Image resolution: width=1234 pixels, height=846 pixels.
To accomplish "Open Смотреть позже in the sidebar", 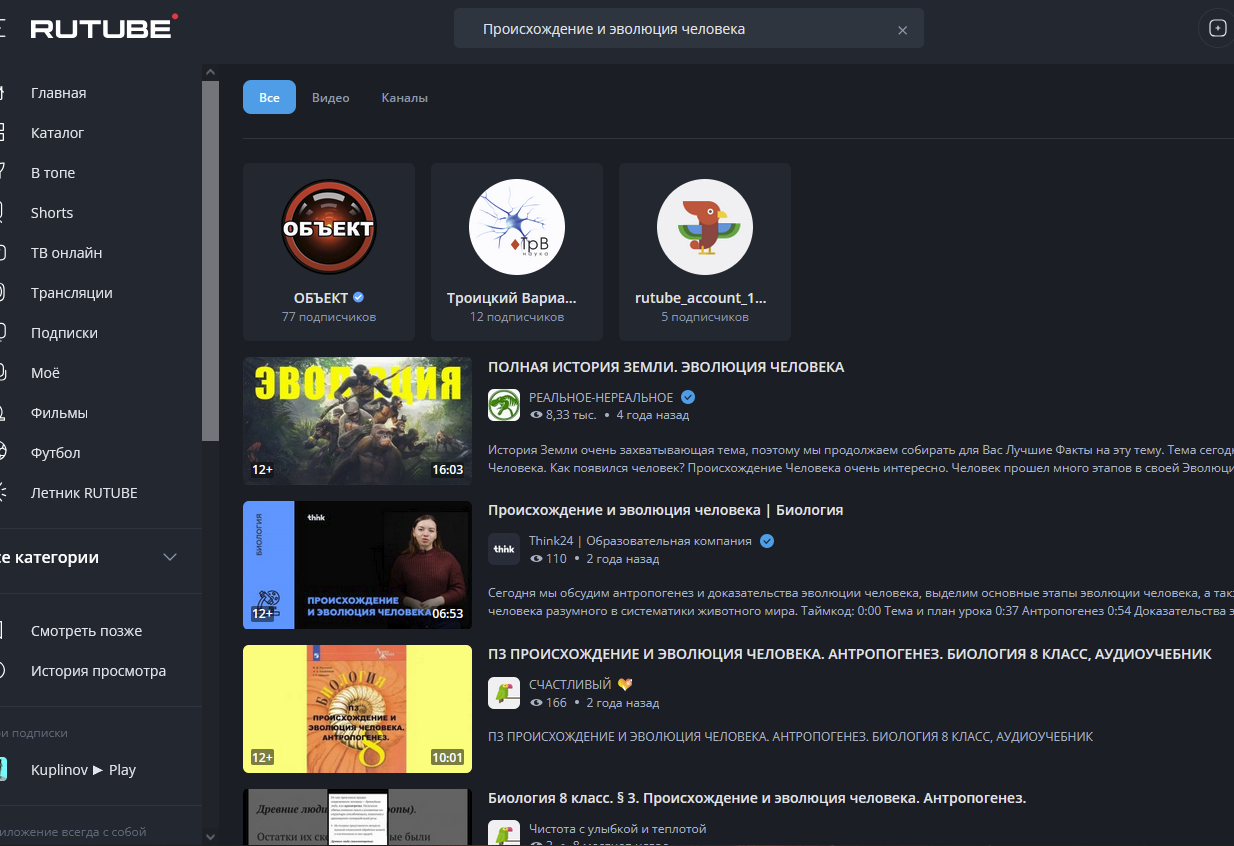I will coord(86,631).
